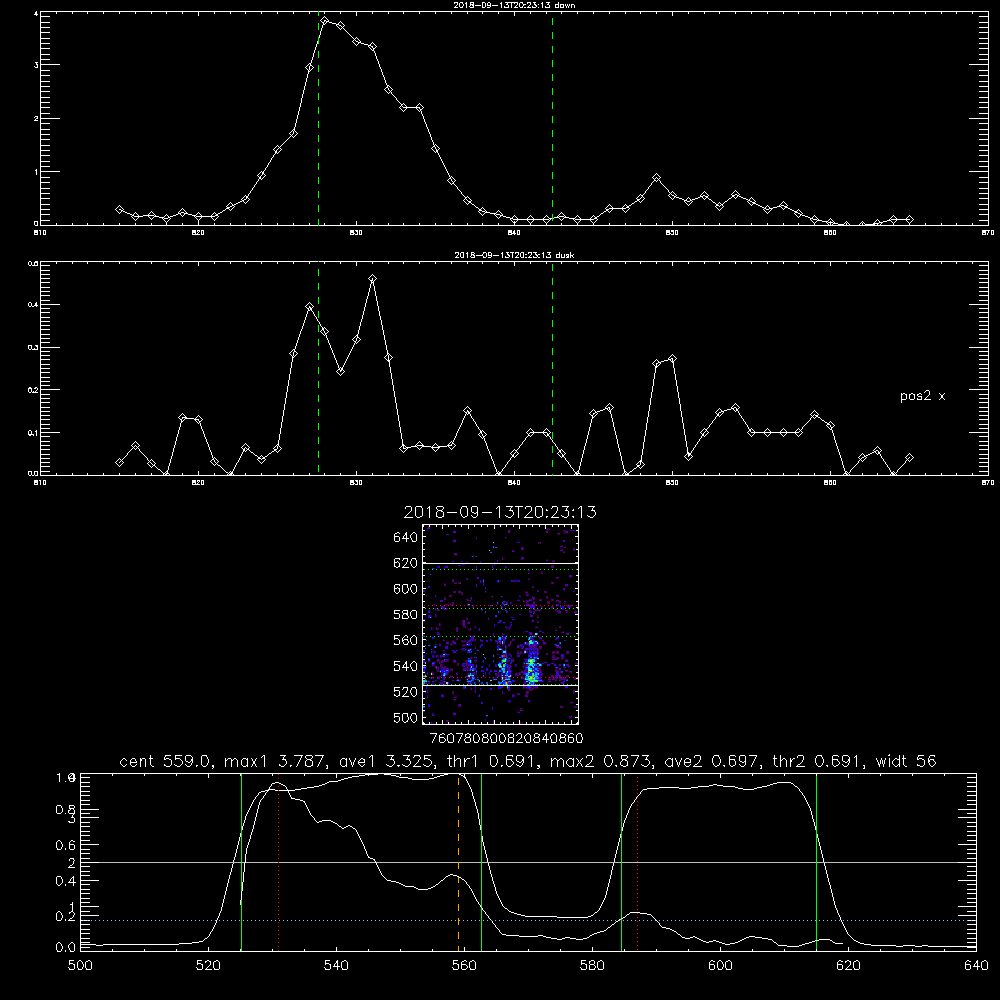Select the 'thr2 0.691' statistic text
The width and height of the screenshot is (1000, 1000).
pos(818,761)
